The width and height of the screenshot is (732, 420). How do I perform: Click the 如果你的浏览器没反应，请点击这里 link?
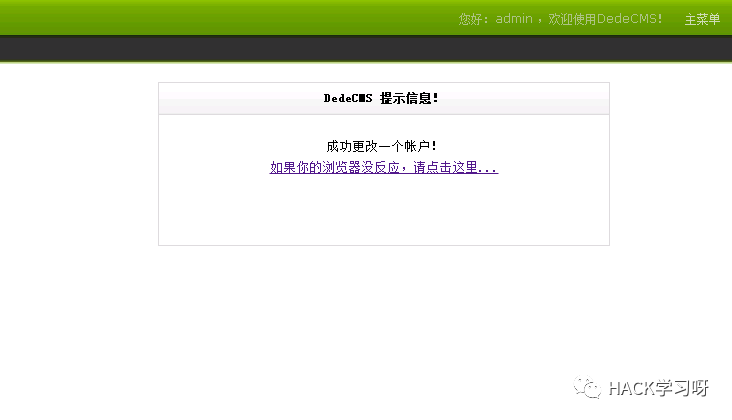point(384,167)
